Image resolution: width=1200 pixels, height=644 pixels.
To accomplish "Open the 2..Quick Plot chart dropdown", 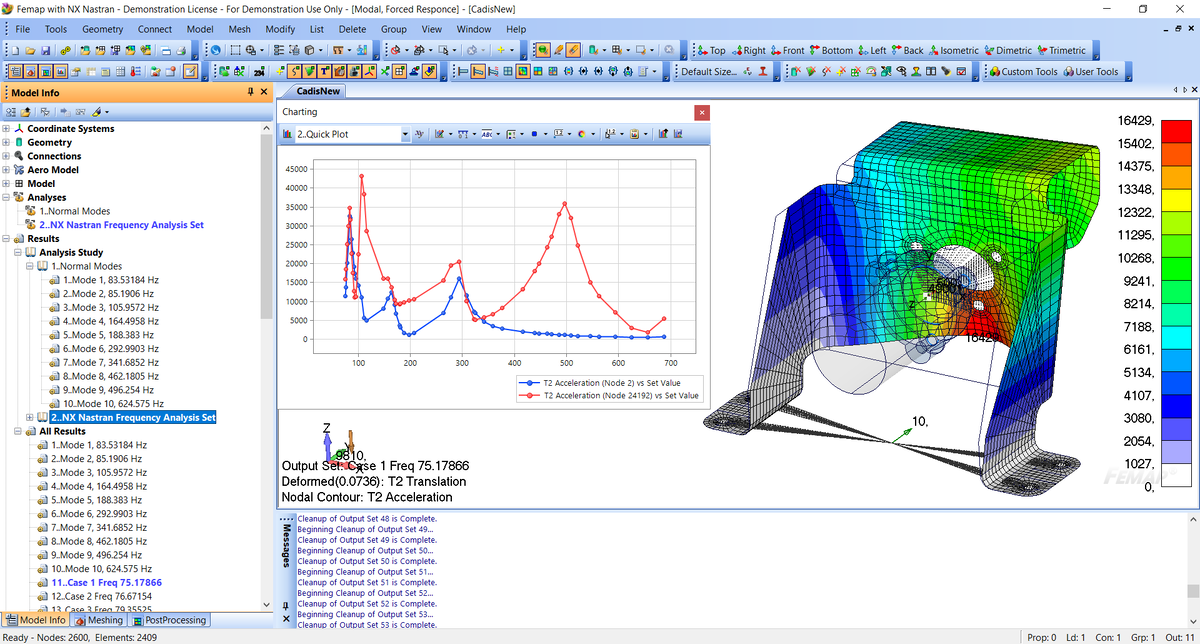I will [x=405, y=133].
